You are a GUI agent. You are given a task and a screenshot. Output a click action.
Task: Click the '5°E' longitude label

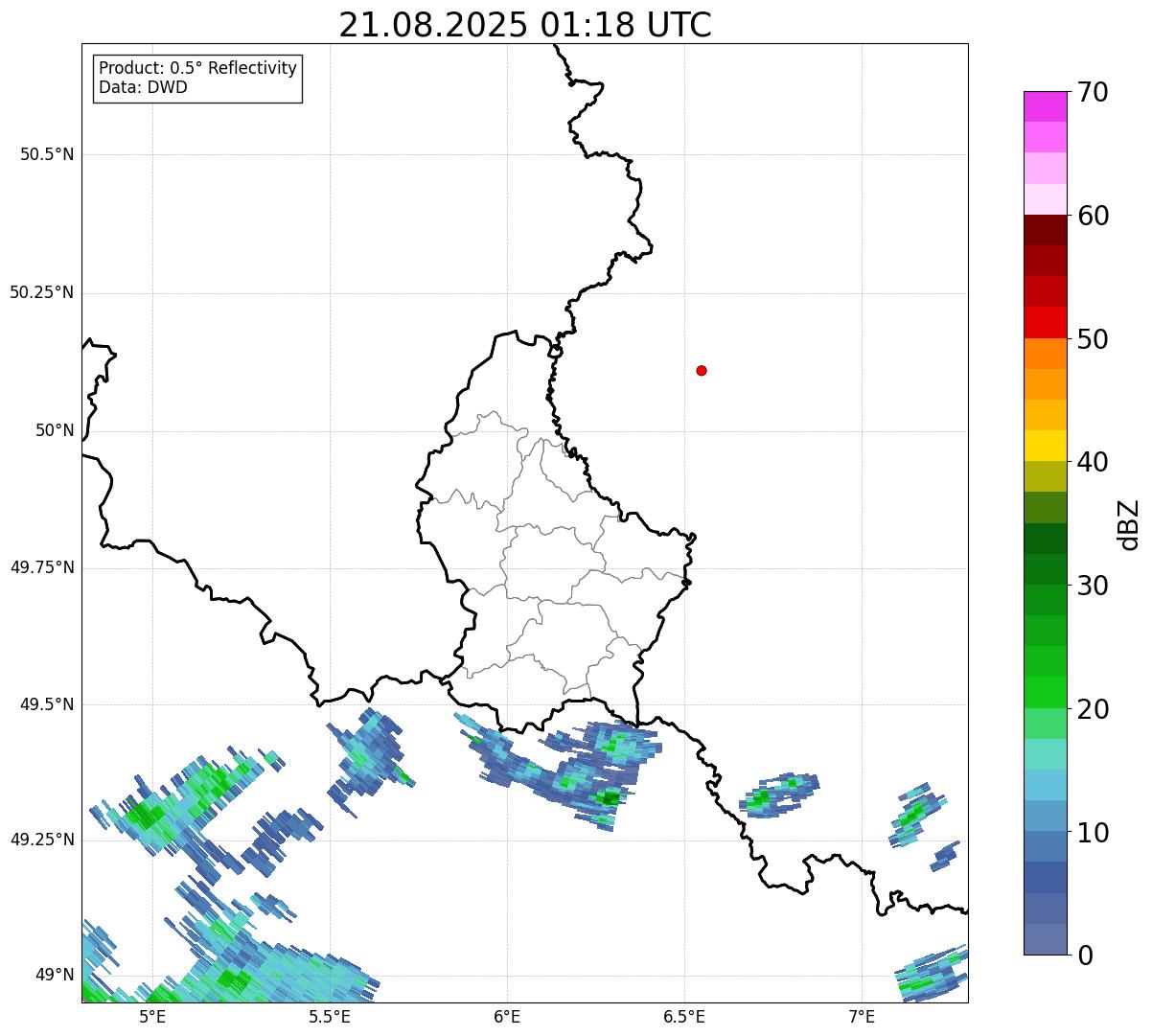152,1016
